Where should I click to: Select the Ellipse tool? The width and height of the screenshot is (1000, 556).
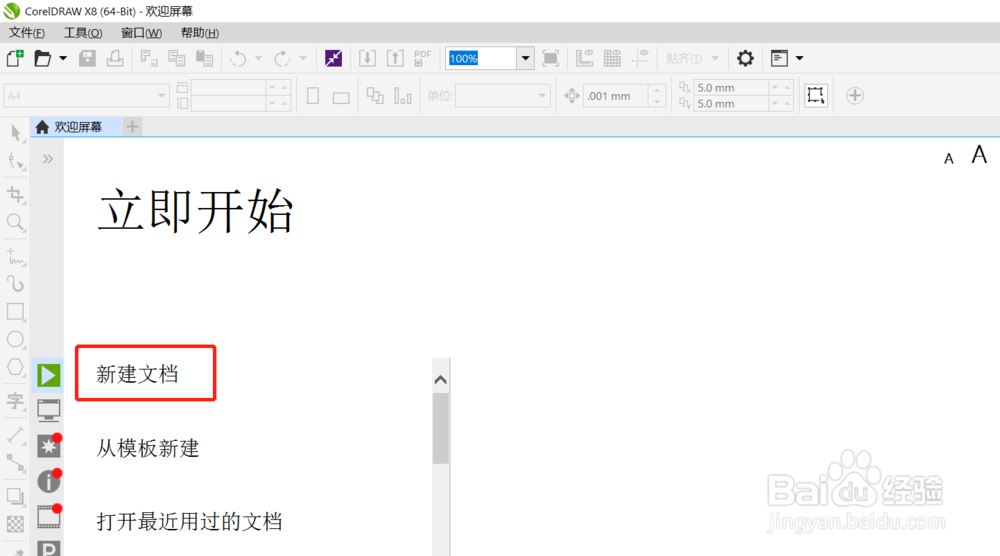point(16,339)
